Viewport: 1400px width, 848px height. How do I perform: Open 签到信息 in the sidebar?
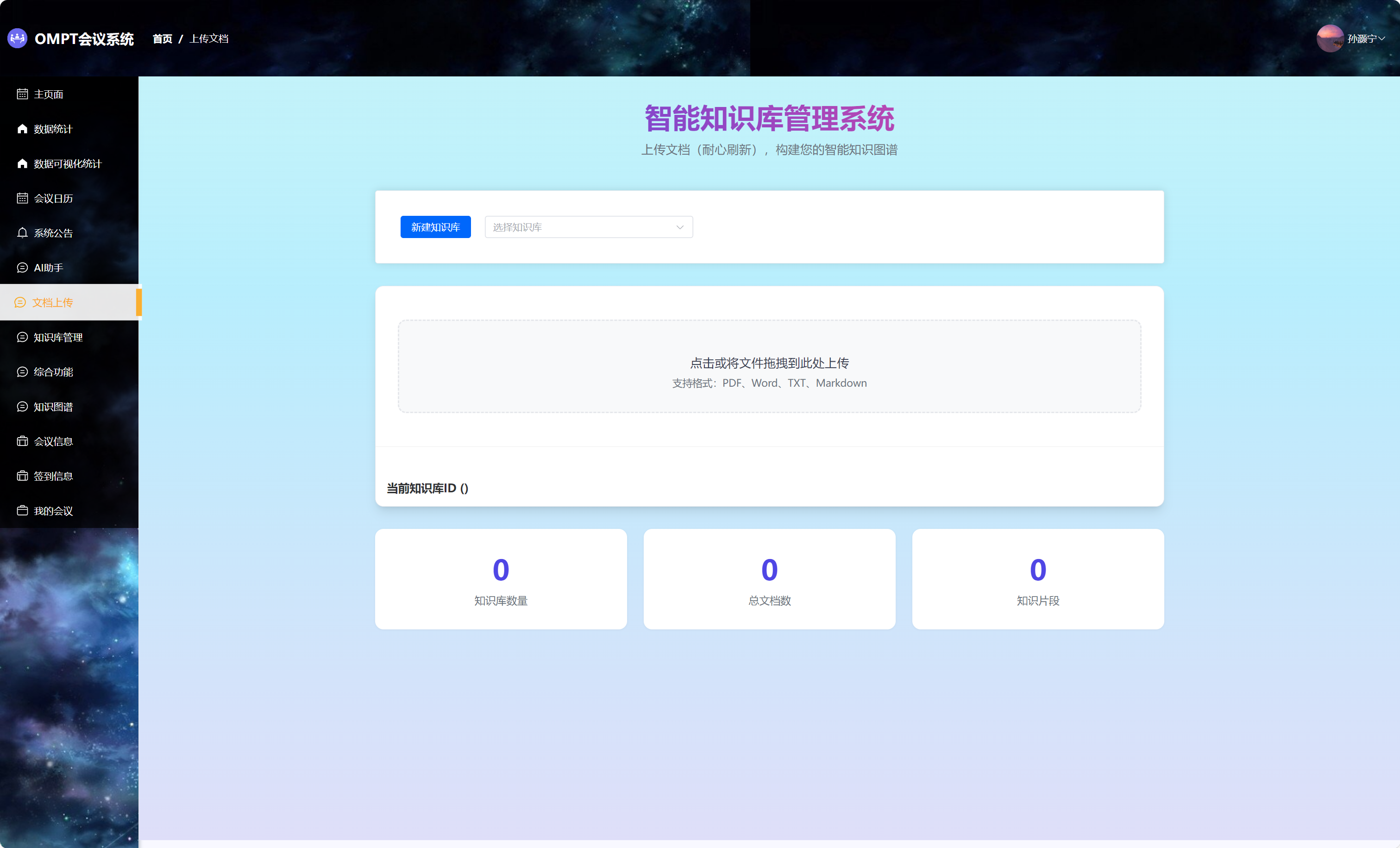pos(69,476)
